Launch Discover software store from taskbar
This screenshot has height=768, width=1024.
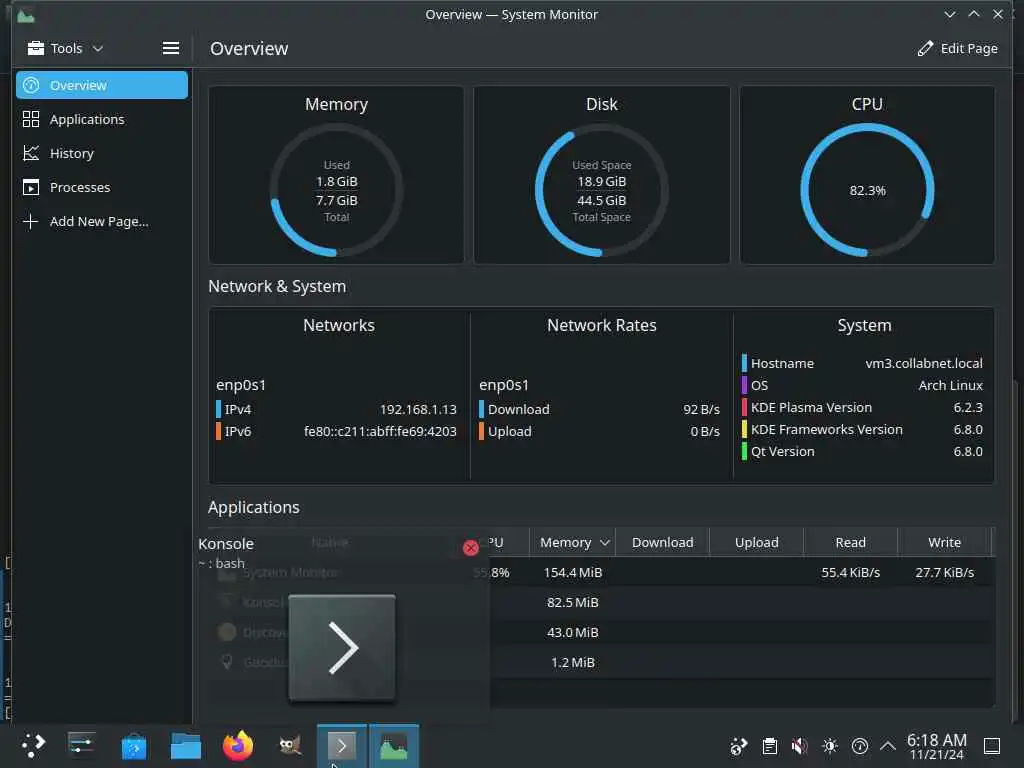tap(133, 746)
